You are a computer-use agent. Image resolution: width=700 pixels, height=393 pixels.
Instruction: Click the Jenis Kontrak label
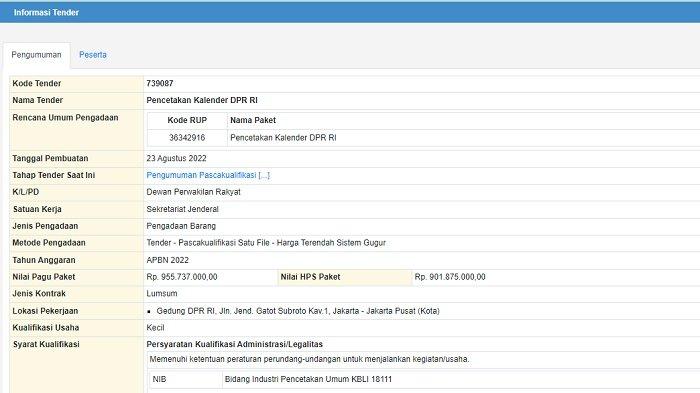[x=39, y=293]
